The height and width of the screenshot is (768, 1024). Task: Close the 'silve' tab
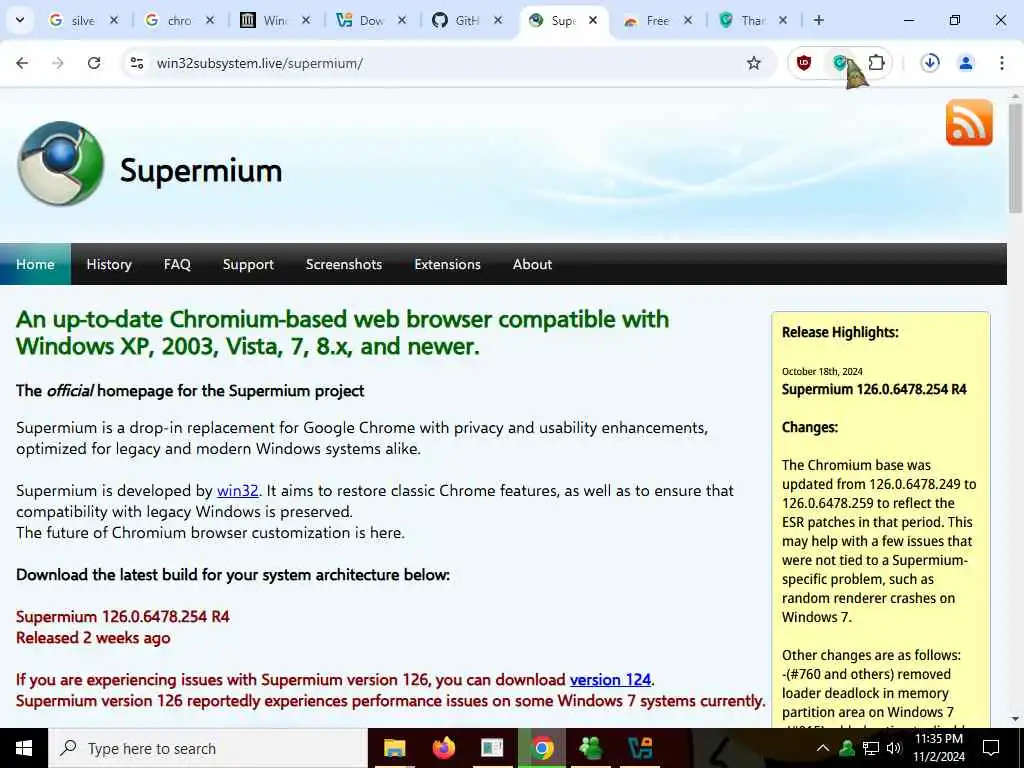(x=114, y=20)
